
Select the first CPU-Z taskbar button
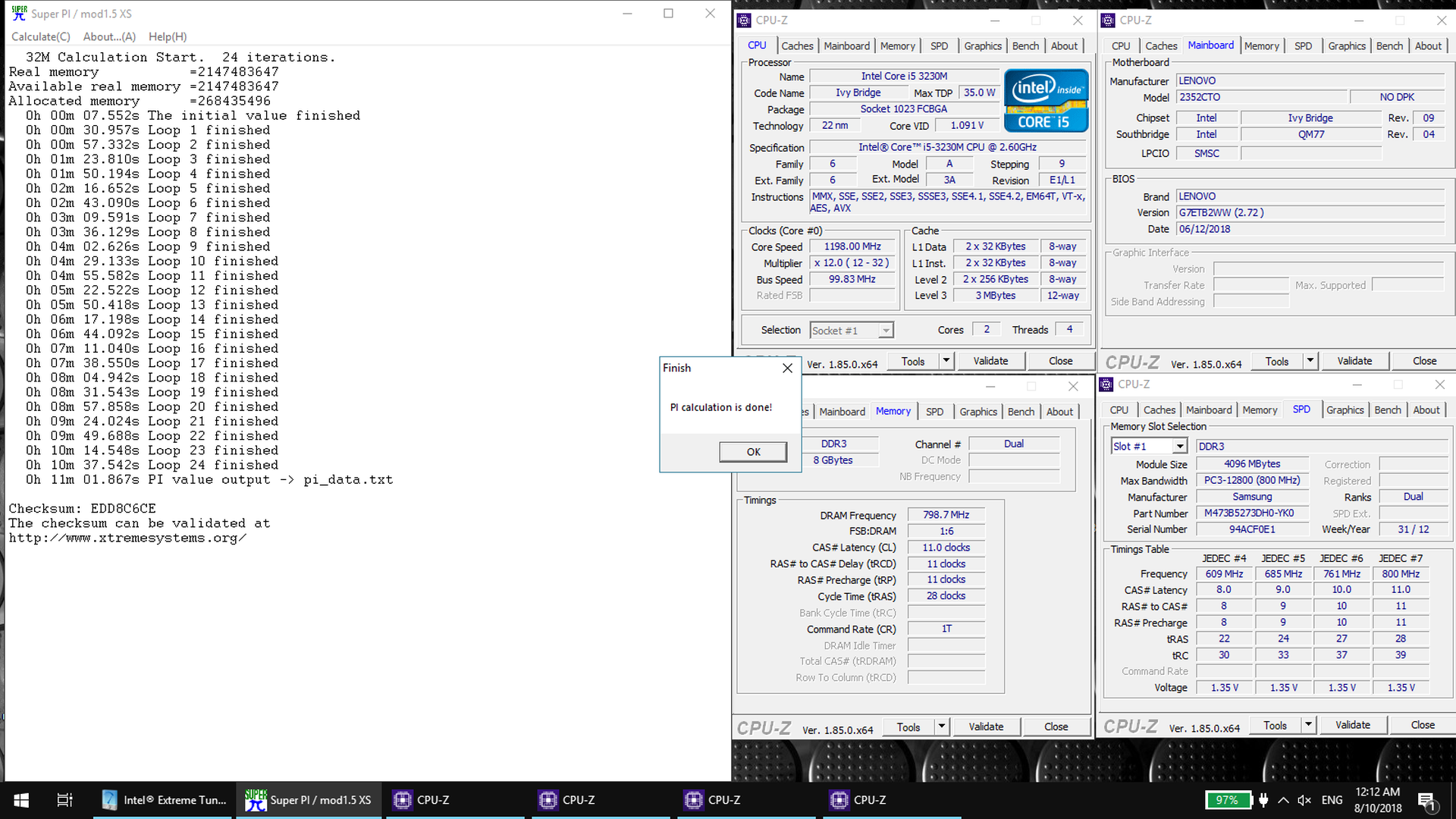pyautogui.click(x=454, y=800)
